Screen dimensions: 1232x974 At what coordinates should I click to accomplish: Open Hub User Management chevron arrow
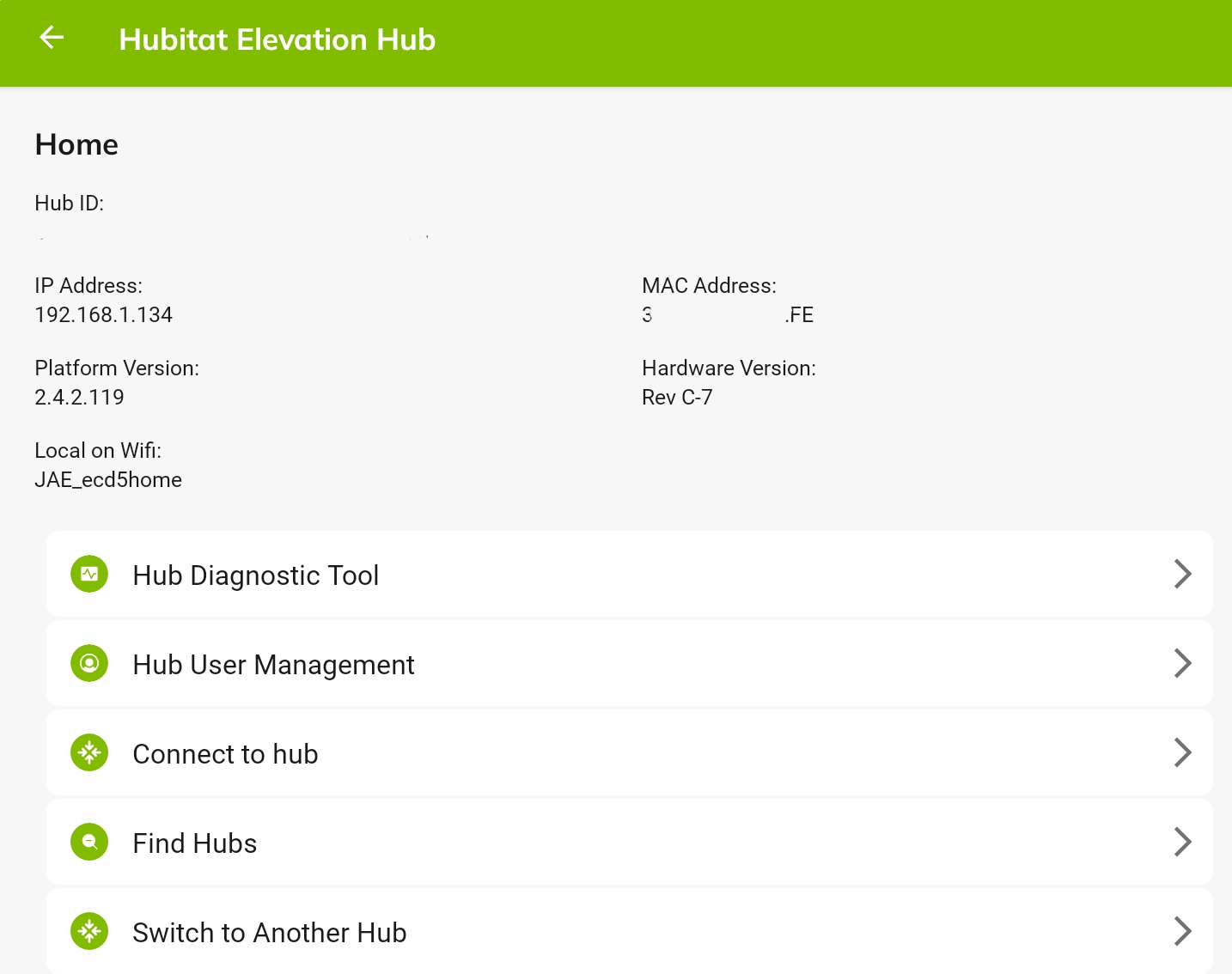(1183, 663)
